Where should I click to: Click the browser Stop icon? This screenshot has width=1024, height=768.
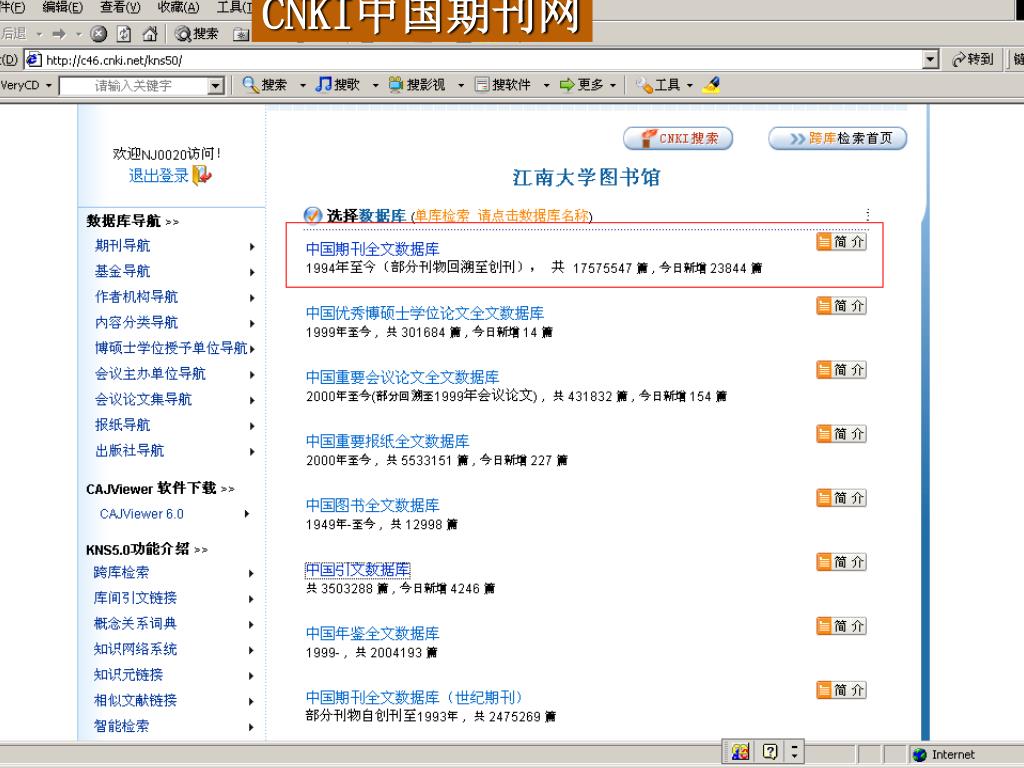(99, 33)
